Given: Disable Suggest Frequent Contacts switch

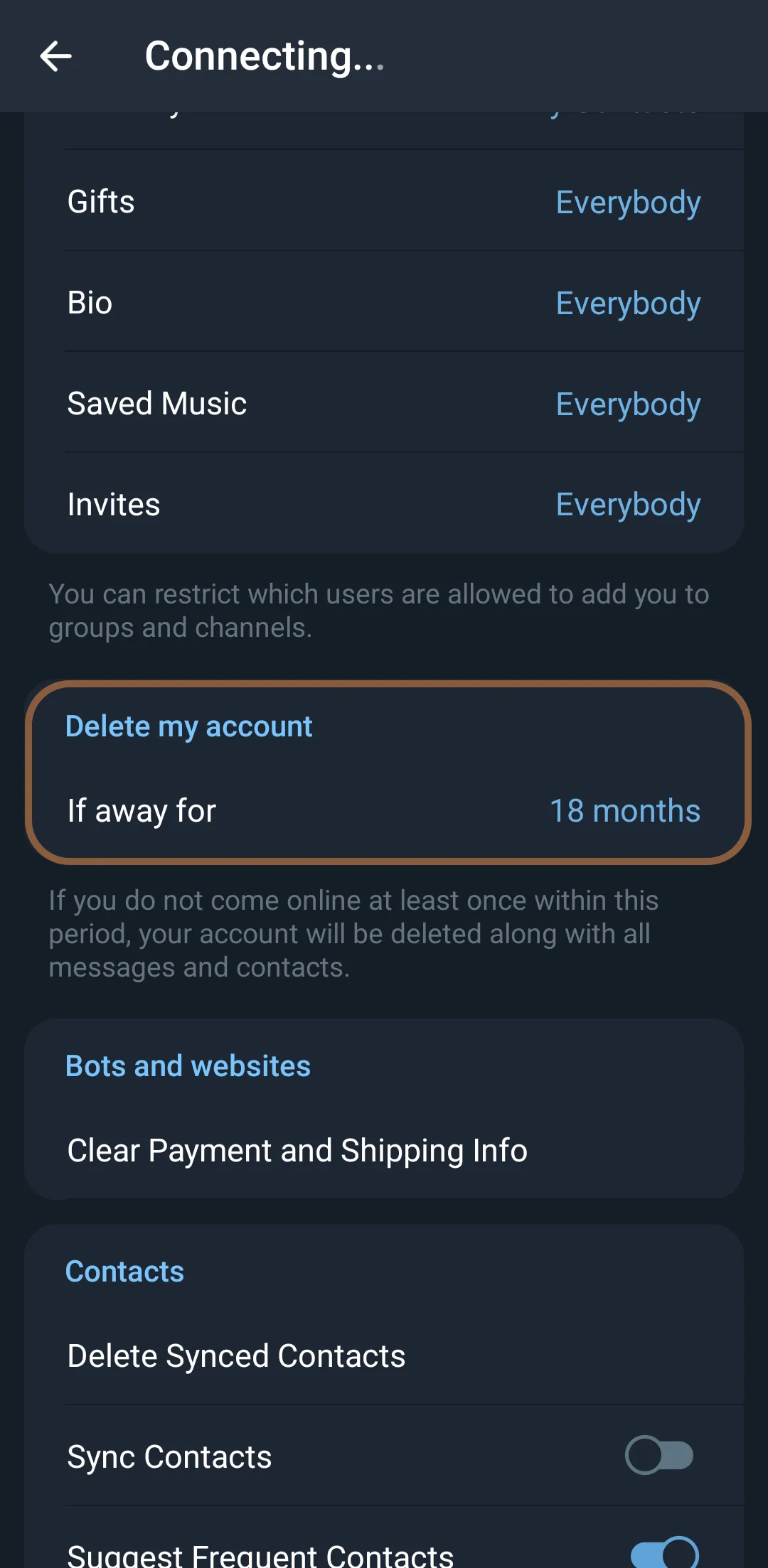Looking at the screenshot, I should click(664, 1553).
